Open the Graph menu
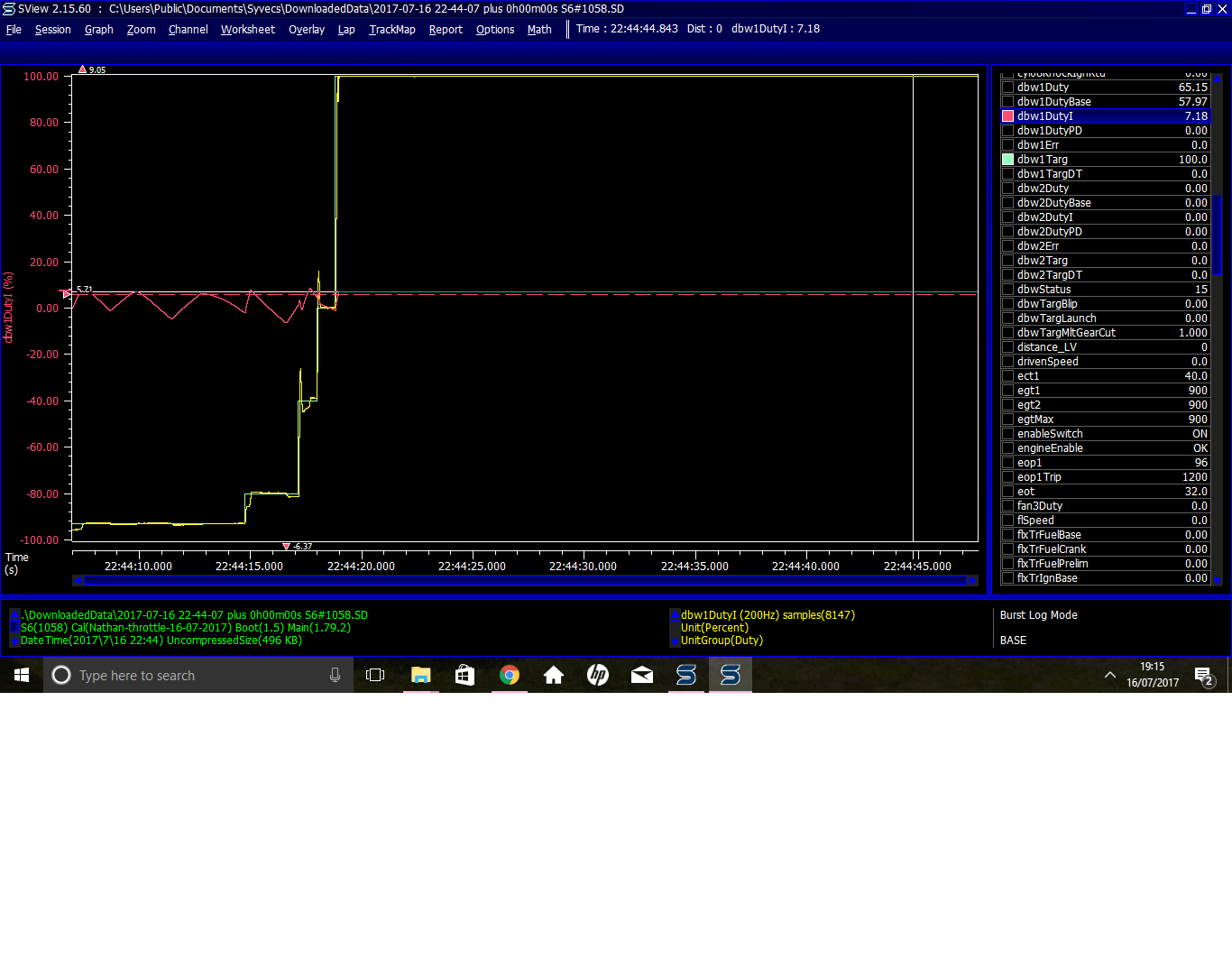 click(98, 30)
